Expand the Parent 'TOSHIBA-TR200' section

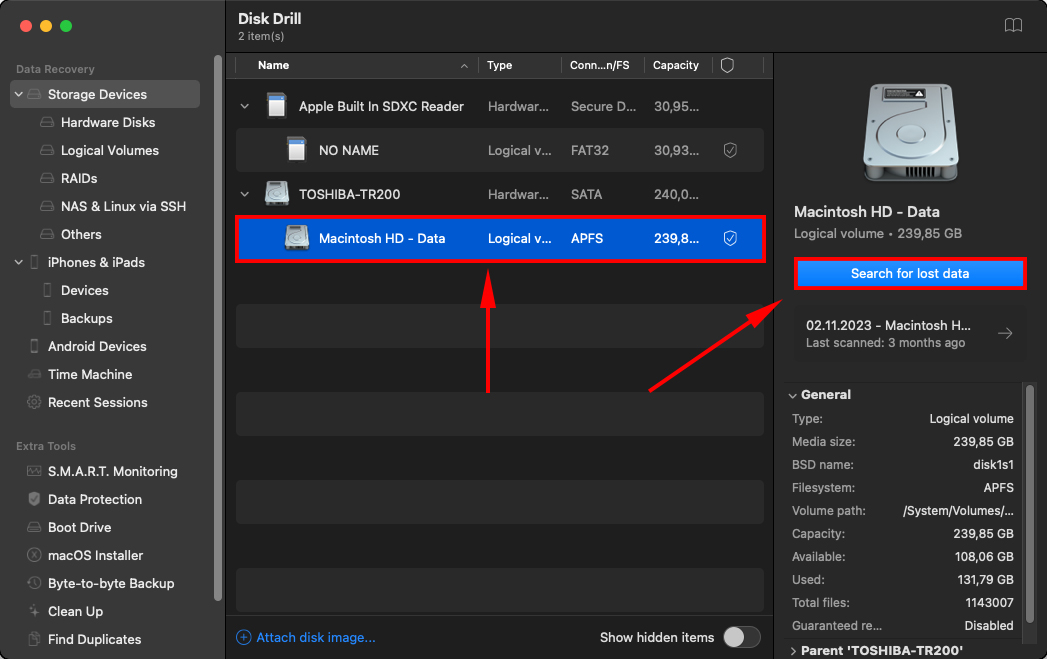[x=793, y=650]
